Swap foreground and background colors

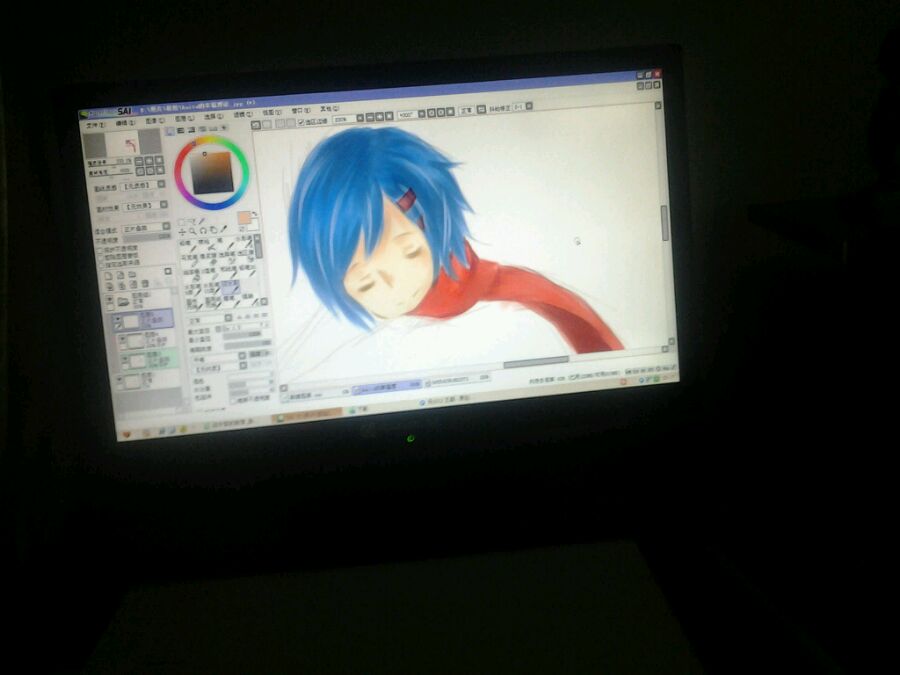click(x=254, y=214)
